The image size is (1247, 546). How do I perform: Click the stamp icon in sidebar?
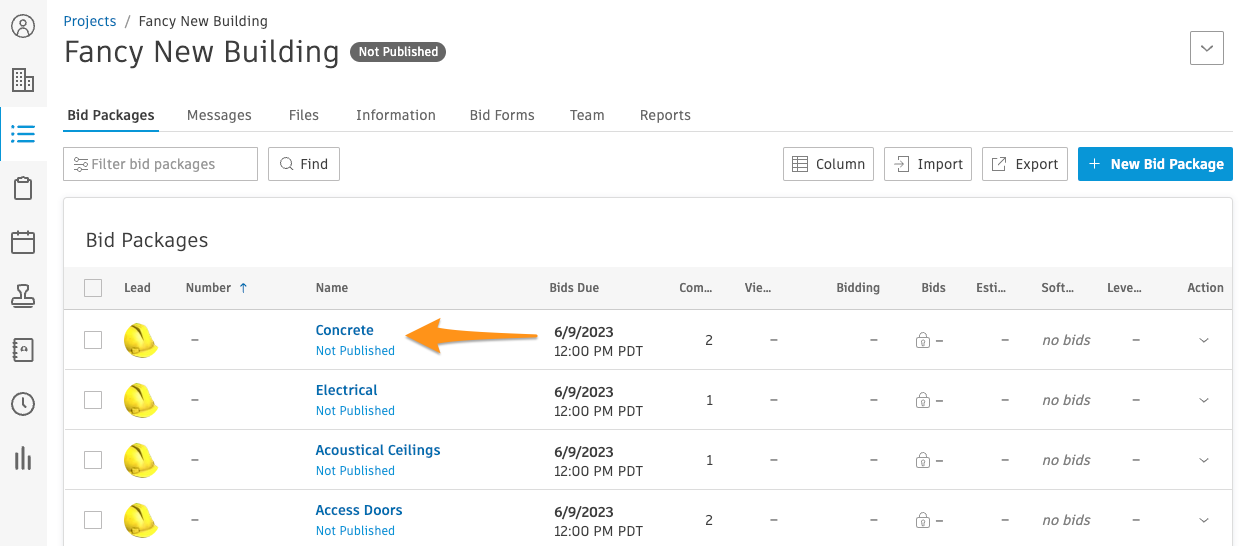click(x=23, y=296)
